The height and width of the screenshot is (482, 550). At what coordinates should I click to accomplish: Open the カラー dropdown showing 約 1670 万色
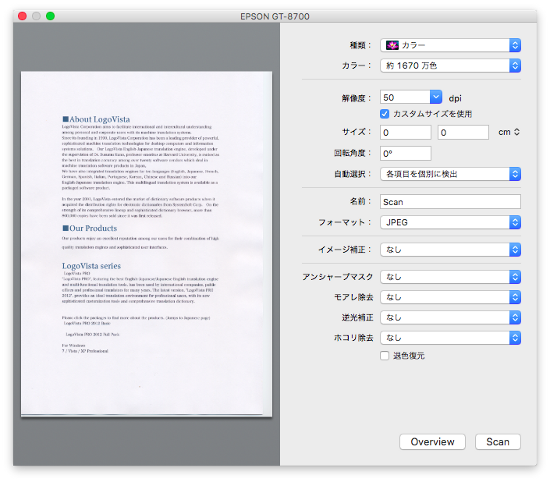(x=450, y=66)
